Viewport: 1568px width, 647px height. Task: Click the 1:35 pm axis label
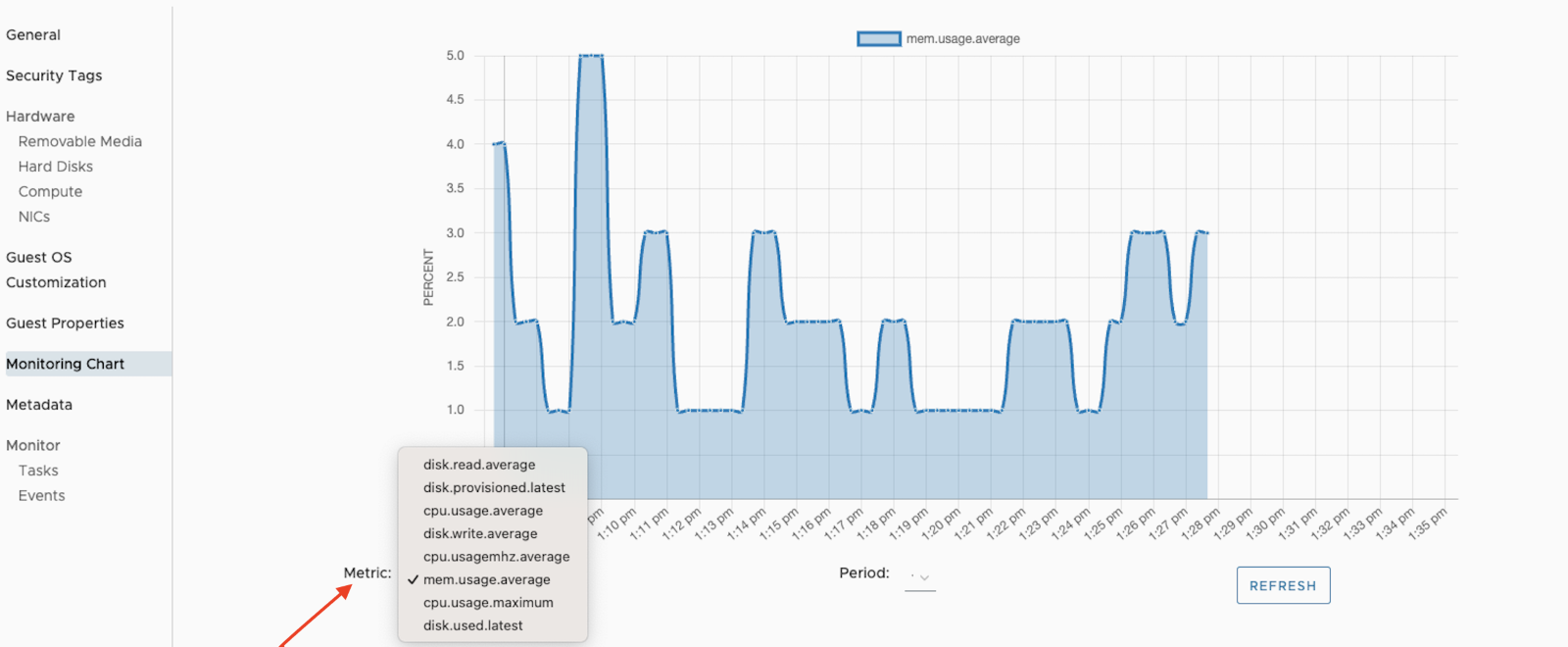pos(1429,523)
